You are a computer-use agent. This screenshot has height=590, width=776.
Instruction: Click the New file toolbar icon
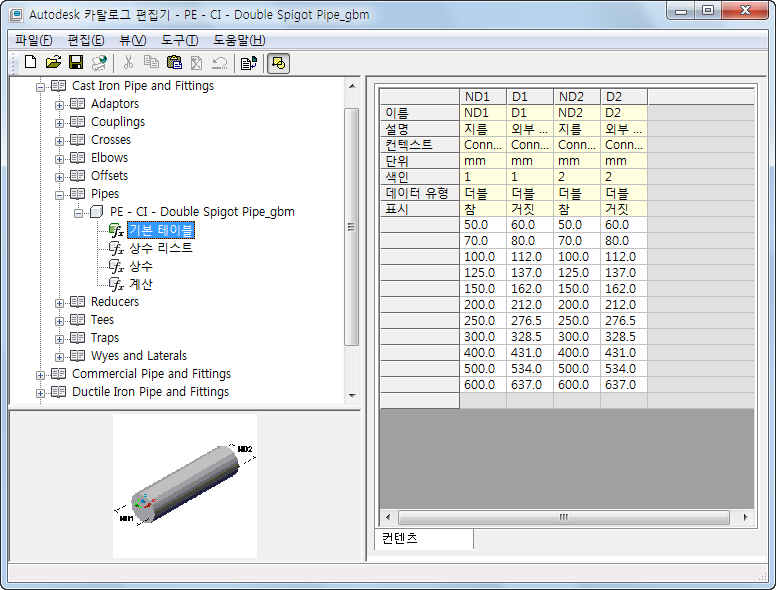pyautogui.click(x=31, y=62)
